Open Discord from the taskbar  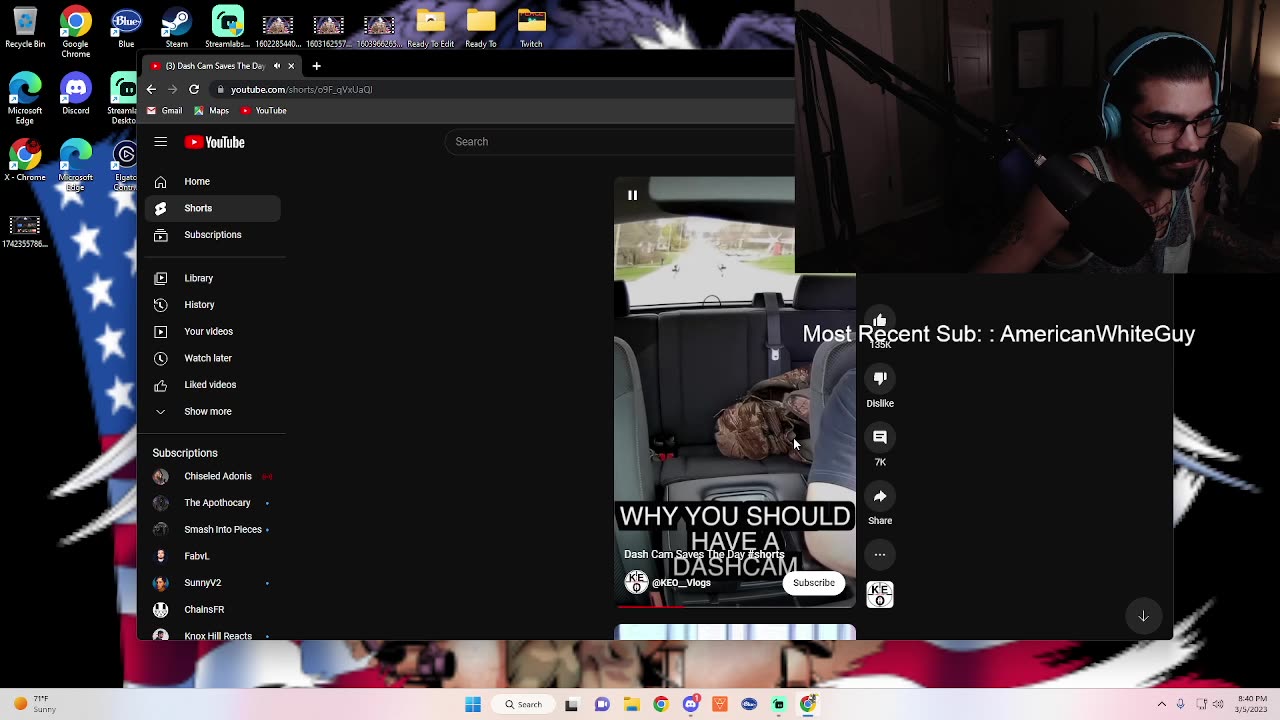pyautogui.click(x=690, y=704)
